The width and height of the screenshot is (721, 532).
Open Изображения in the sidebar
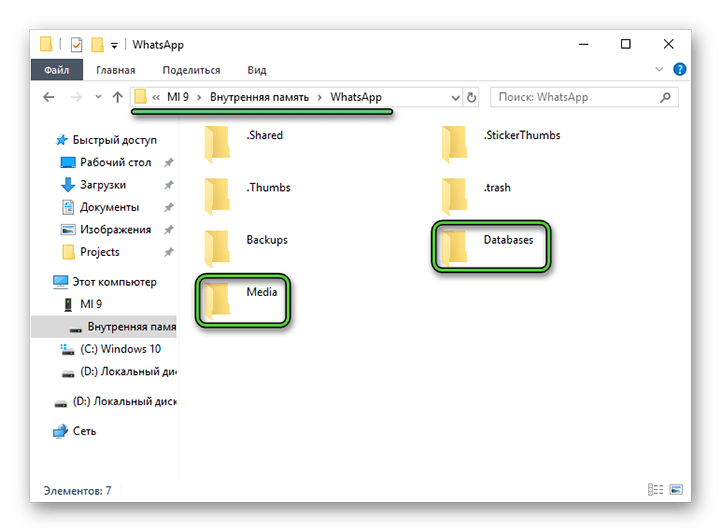[x=106, y=229]
